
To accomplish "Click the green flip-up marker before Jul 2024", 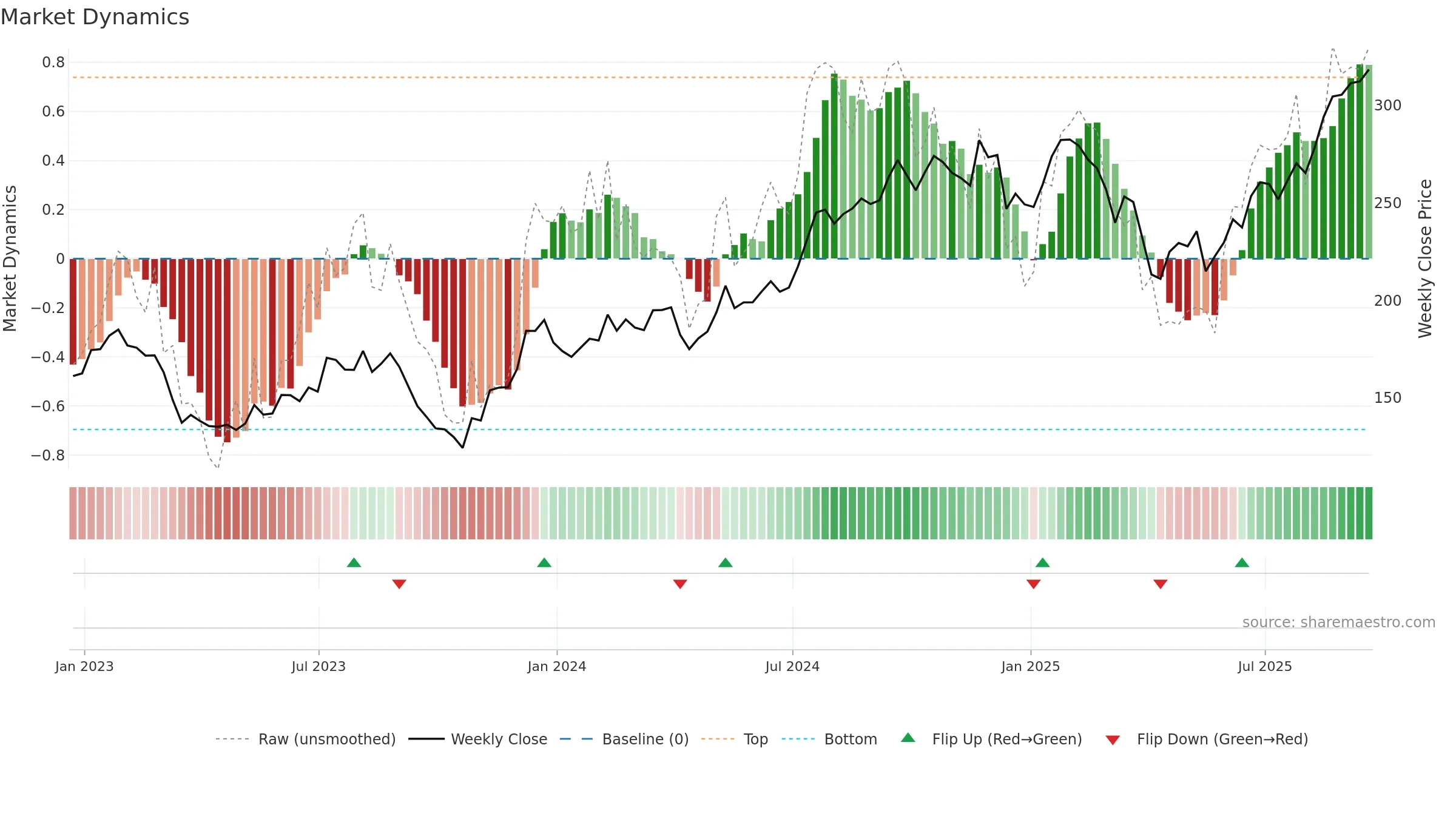I will coord(726,562).
